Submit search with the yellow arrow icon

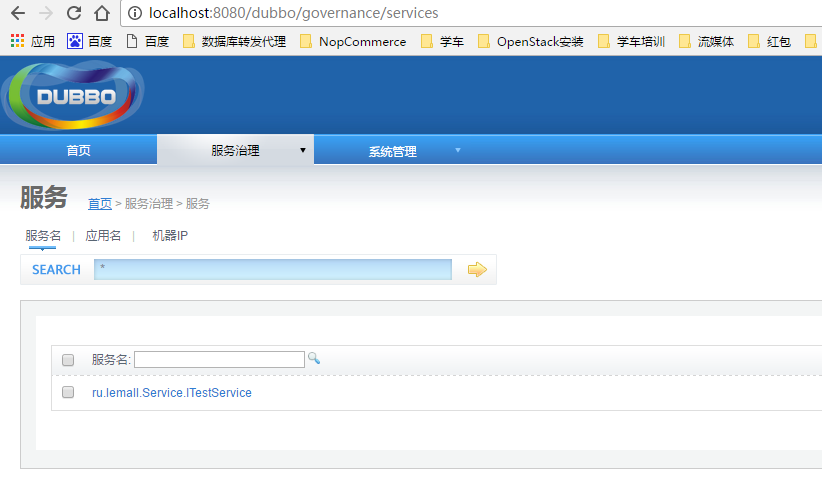477,270
